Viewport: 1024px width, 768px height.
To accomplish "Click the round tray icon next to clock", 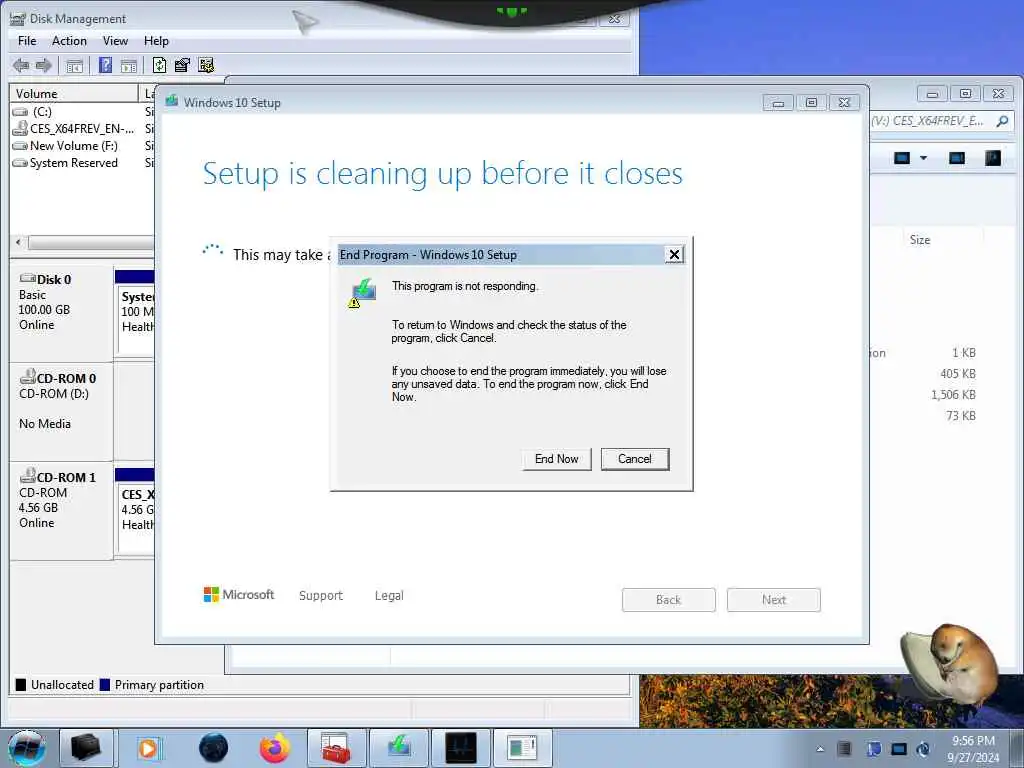I will [x=923, y=749].
